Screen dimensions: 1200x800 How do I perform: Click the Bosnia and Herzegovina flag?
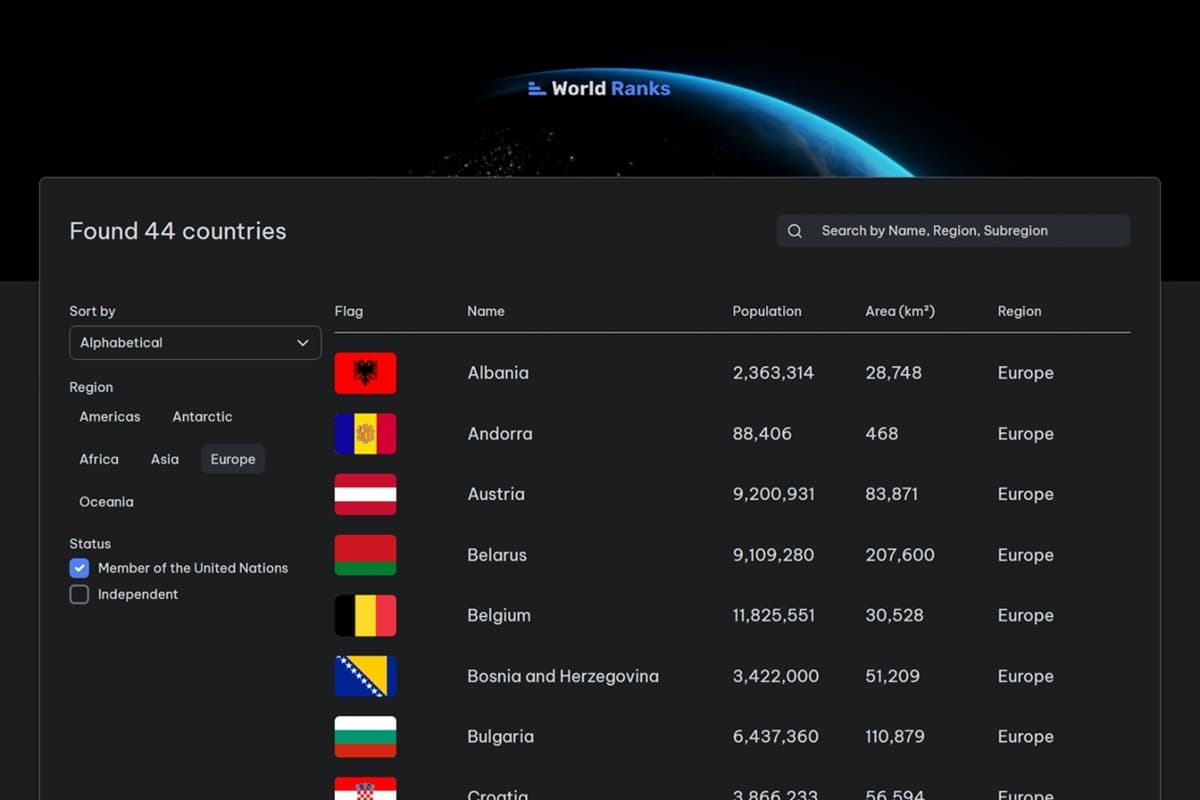pos(365,676)
